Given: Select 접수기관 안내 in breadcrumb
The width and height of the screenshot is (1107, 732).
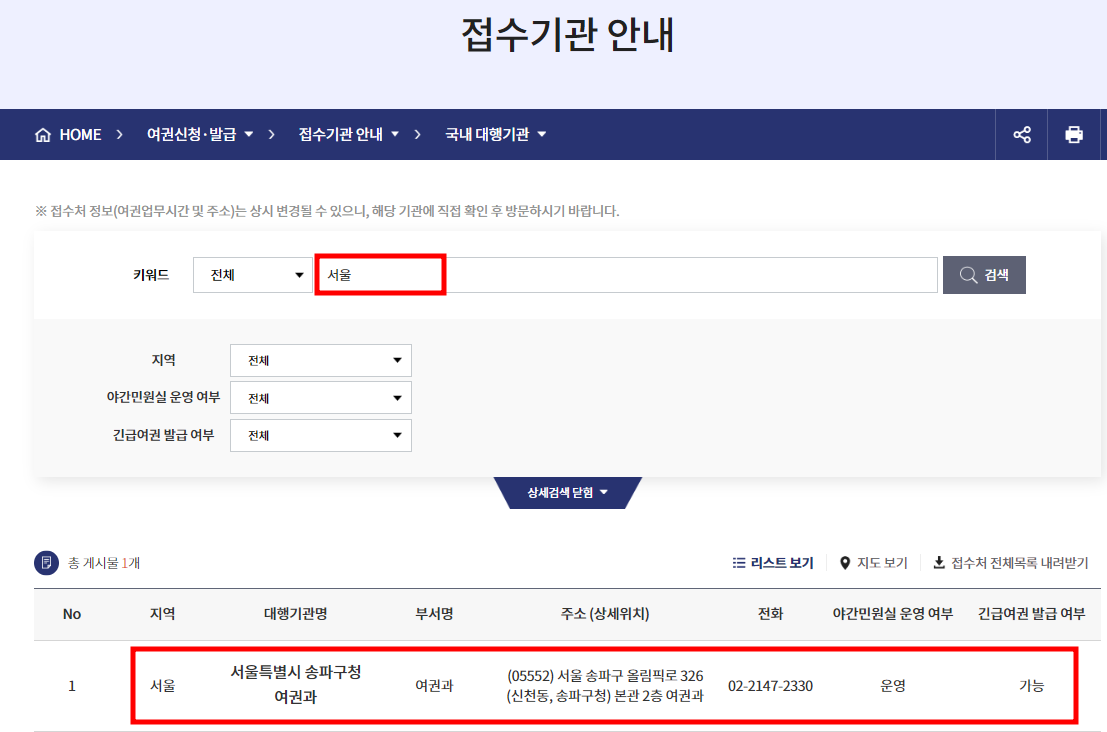Looking at the screenshot, I should 347,134.
